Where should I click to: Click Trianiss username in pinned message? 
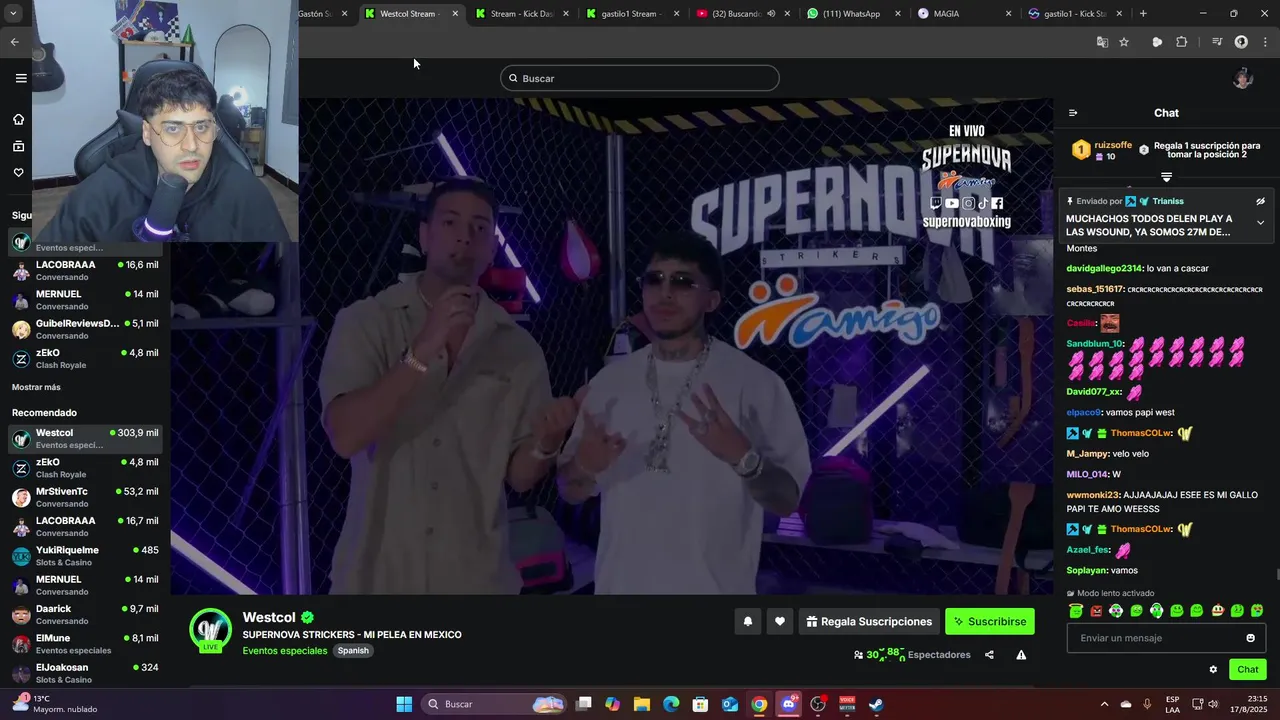click(1168, 201)
